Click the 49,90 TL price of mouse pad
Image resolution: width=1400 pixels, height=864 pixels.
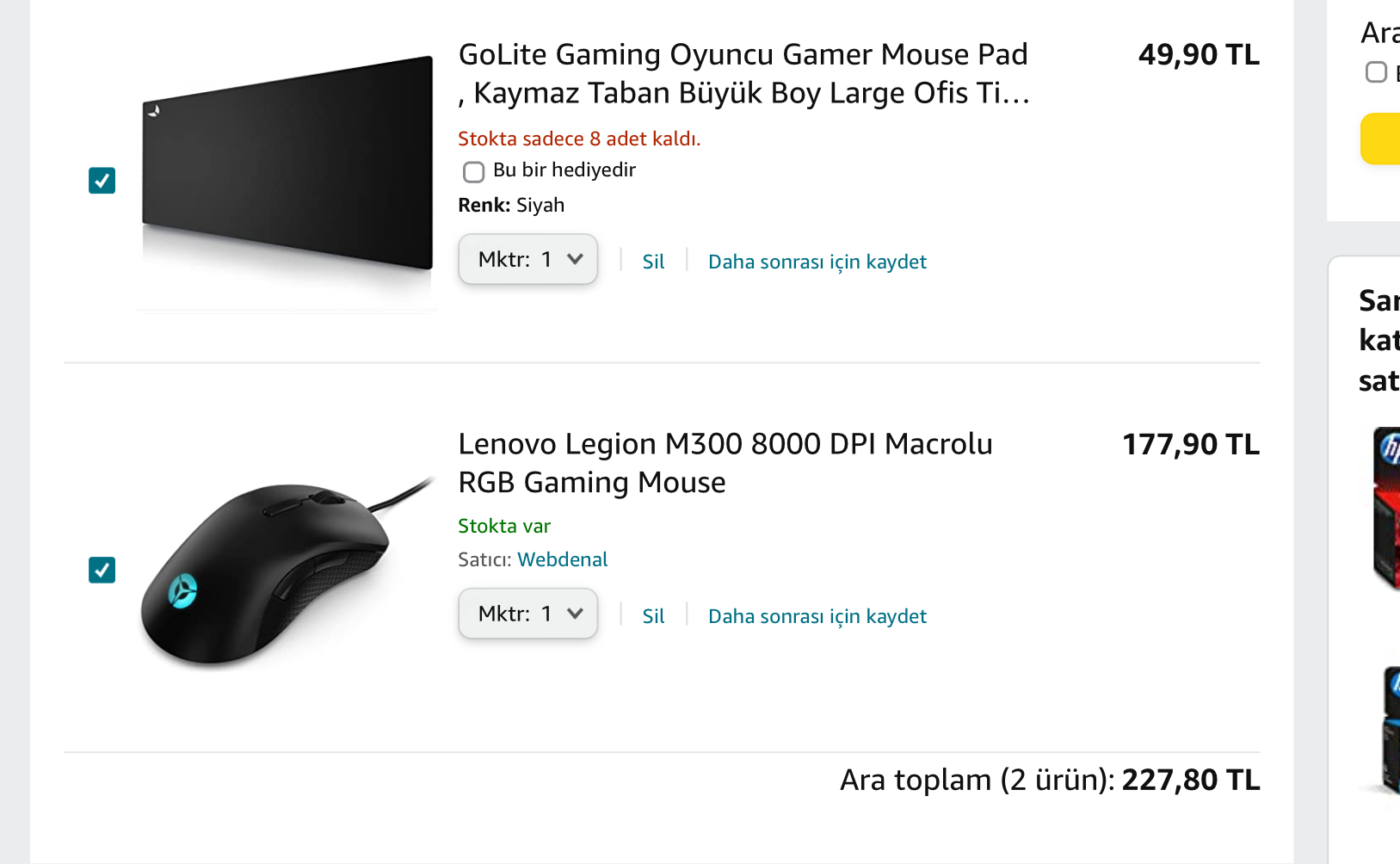click(x=1198, y=55)
